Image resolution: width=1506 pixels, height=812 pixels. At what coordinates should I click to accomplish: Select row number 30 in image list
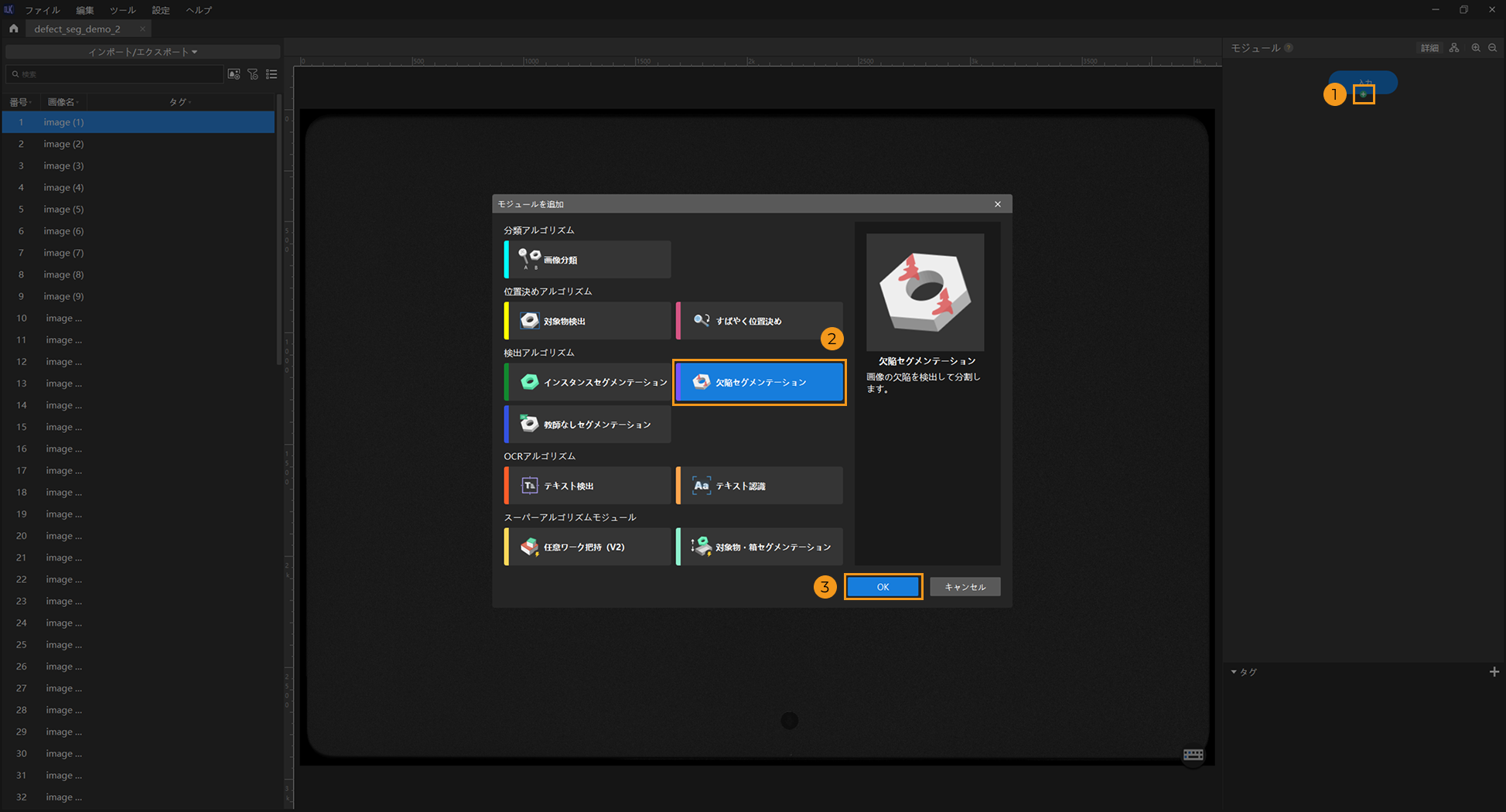pyautogui.click(x=138, y=753)
